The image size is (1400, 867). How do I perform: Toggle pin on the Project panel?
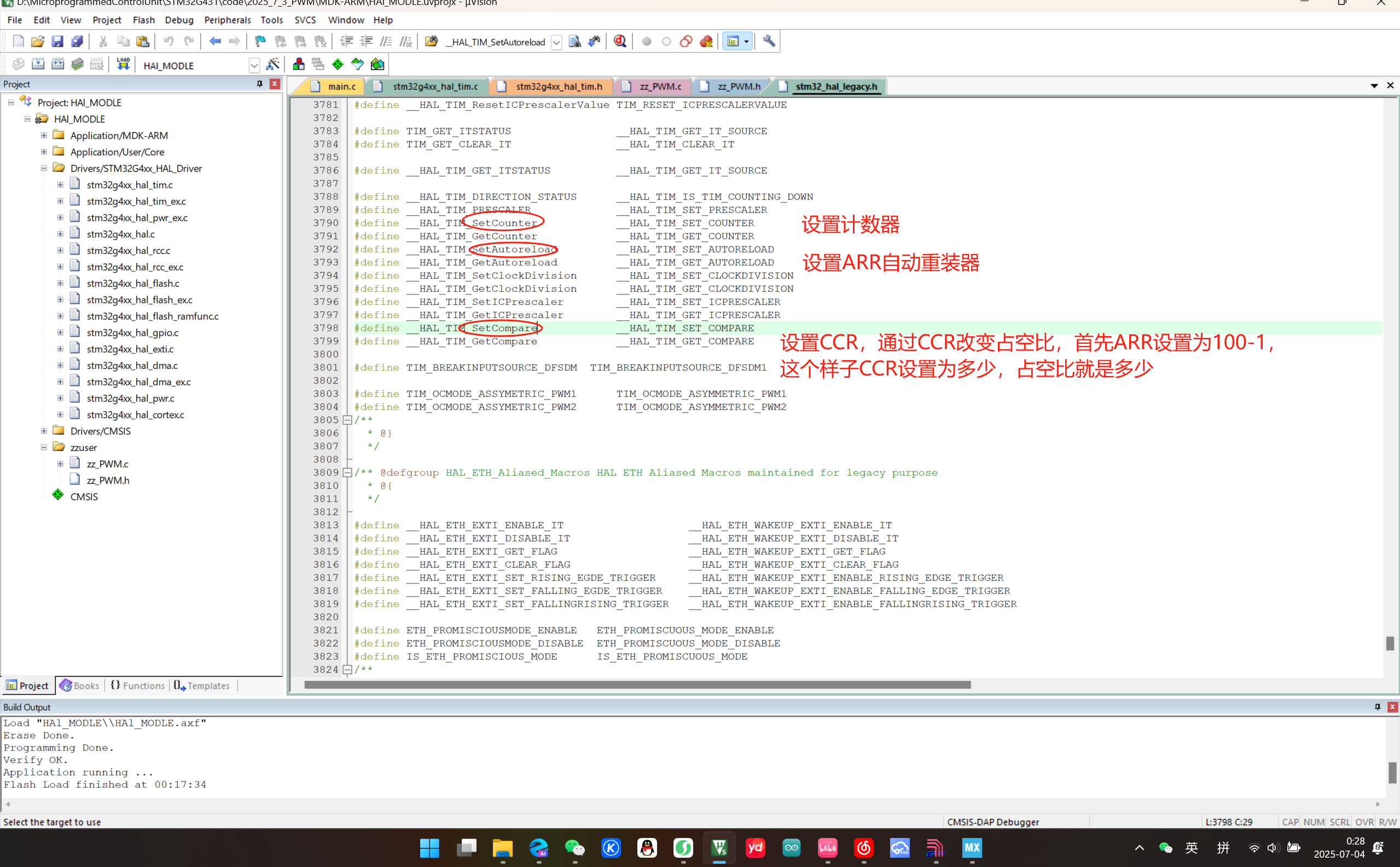(260, 84)
